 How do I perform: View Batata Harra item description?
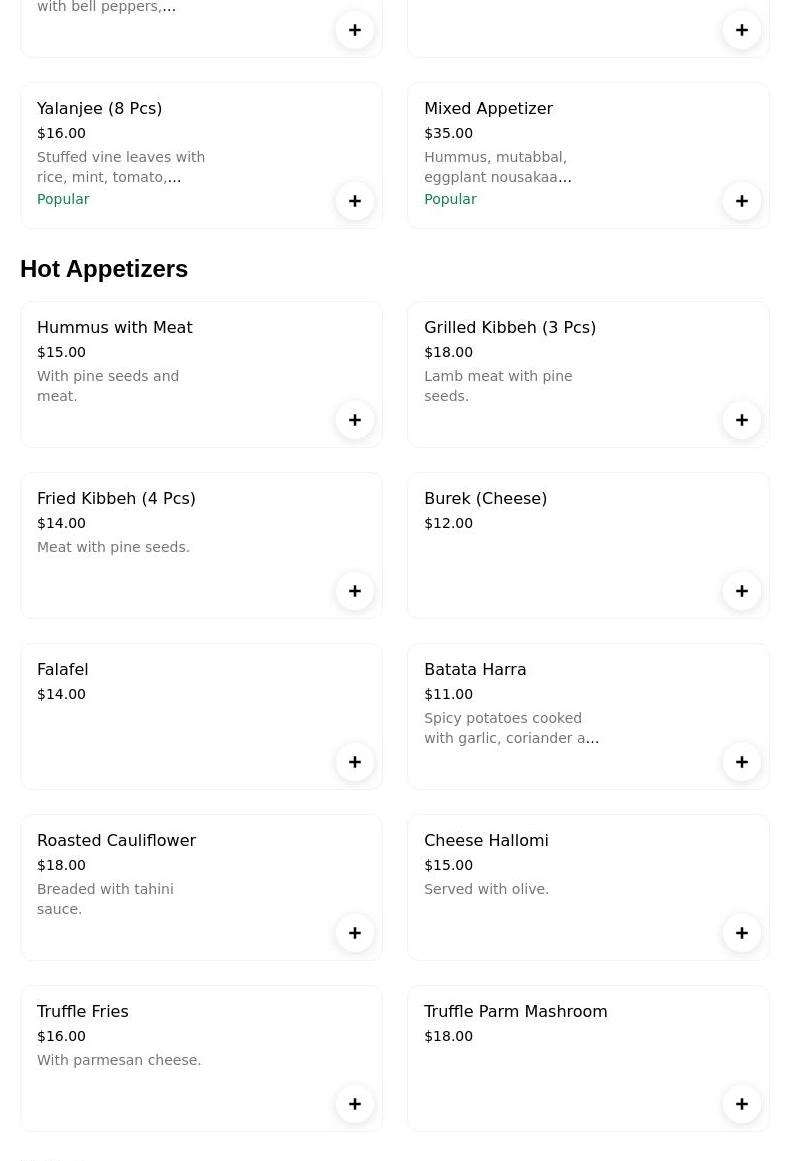pyautogui.click(x=511, y=728)
